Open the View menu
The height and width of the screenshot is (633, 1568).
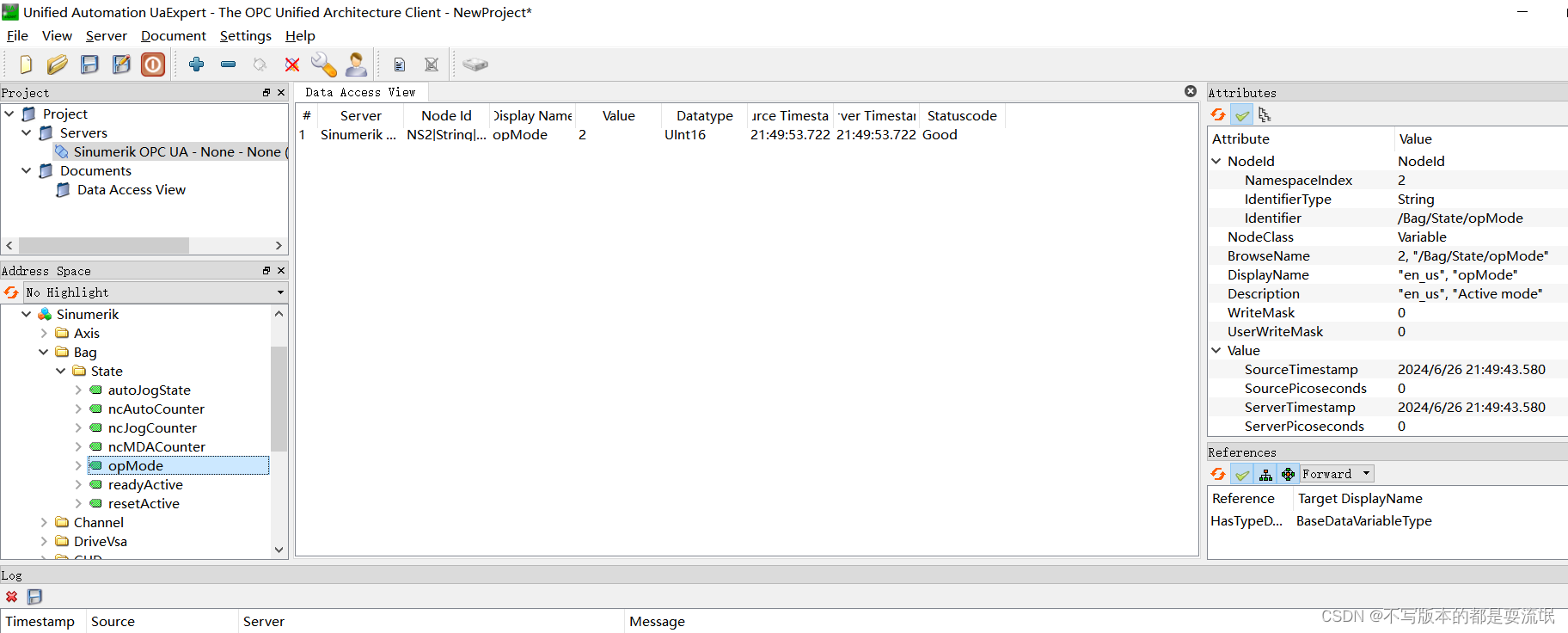57,35
